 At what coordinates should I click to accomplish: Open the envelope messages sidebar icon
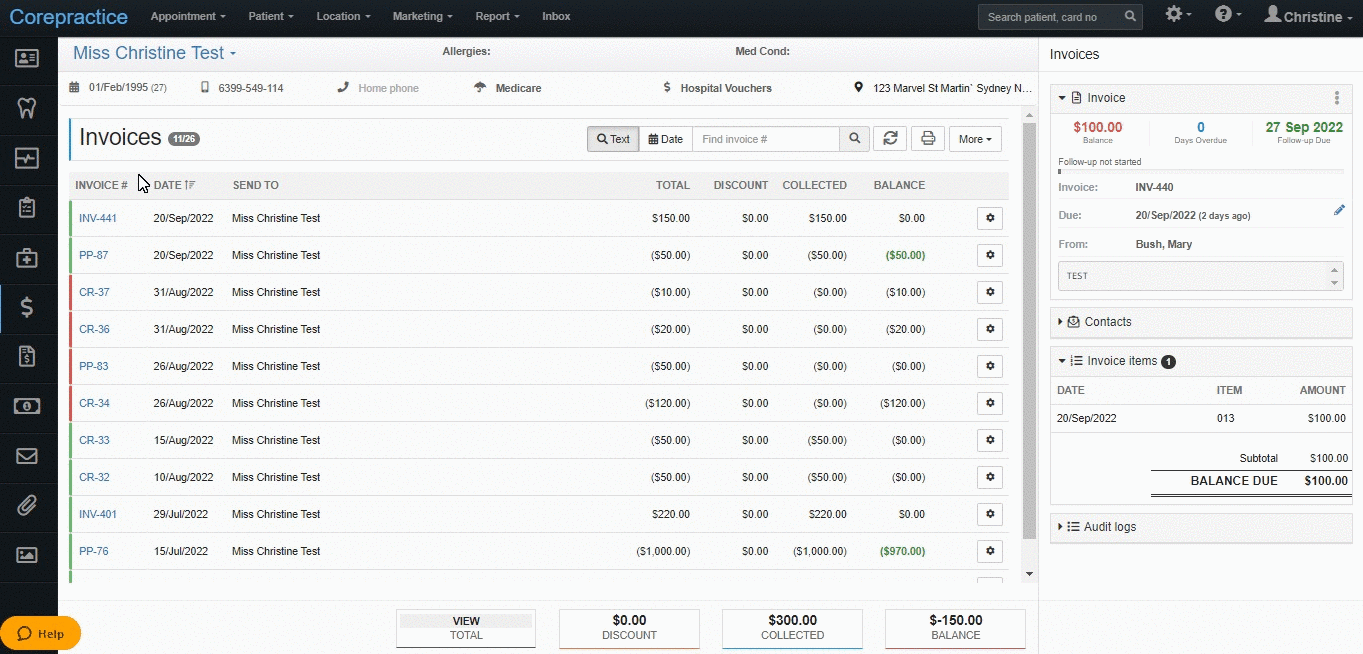point(27,456)
